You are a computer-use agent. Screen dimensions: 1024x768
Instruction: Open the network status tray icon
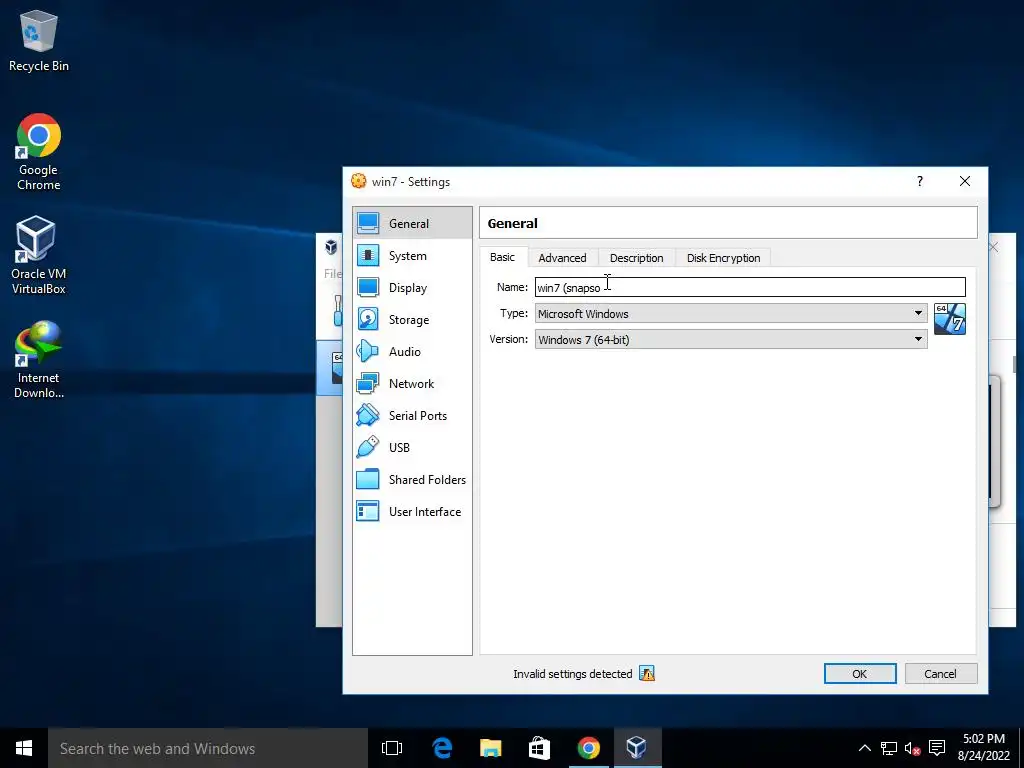point(888,748)
